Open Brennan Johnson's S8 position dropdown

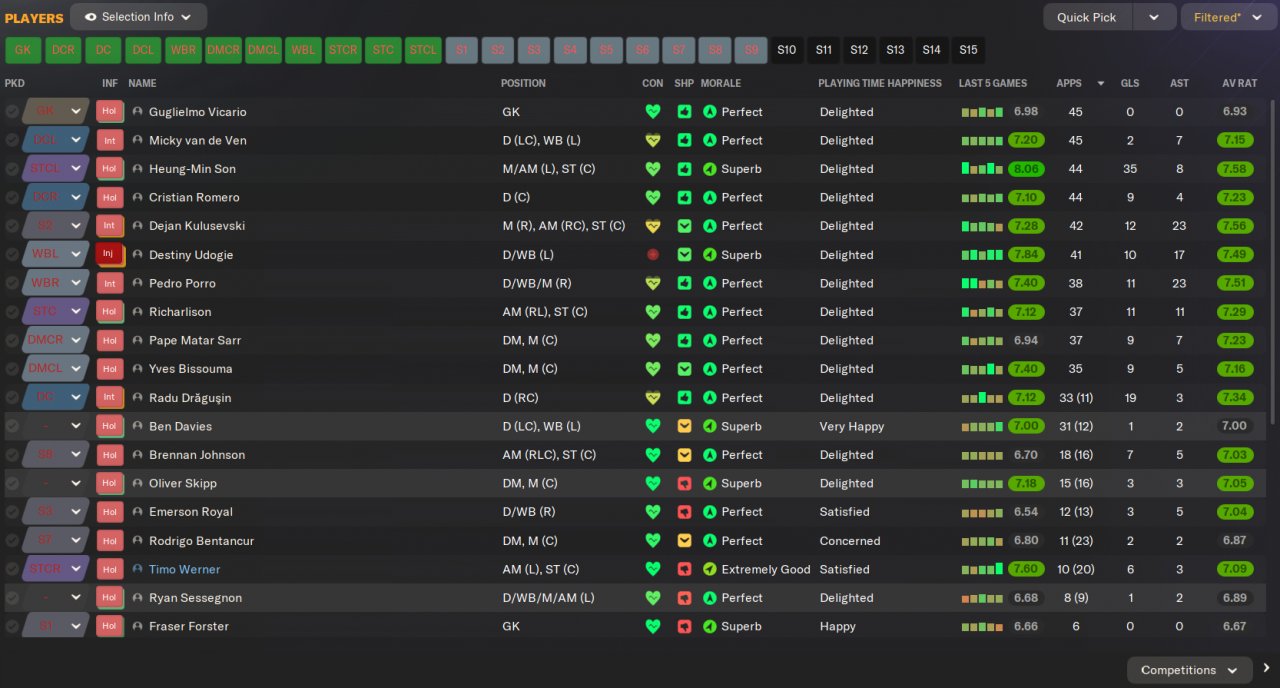[x=75, y=455]
